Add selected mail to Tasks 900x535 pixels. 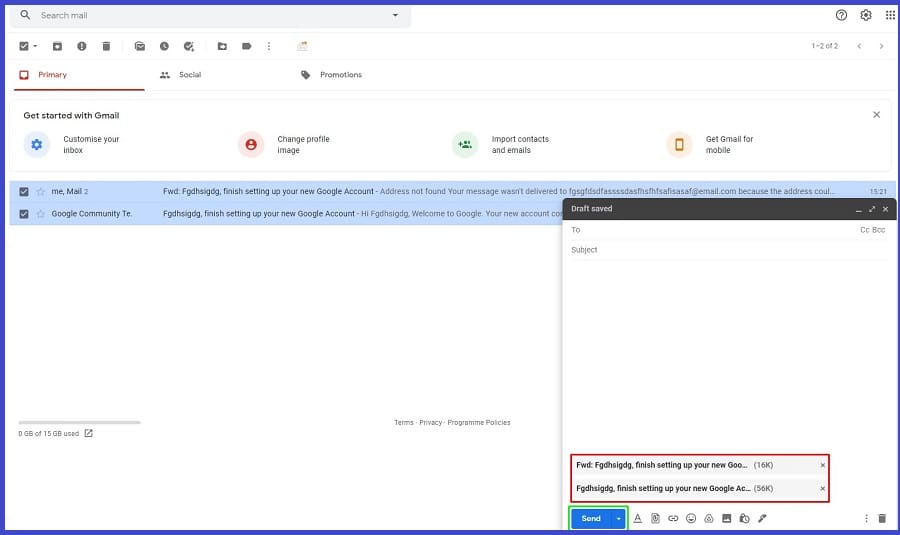pyautogui.click(x=189, y=46)
